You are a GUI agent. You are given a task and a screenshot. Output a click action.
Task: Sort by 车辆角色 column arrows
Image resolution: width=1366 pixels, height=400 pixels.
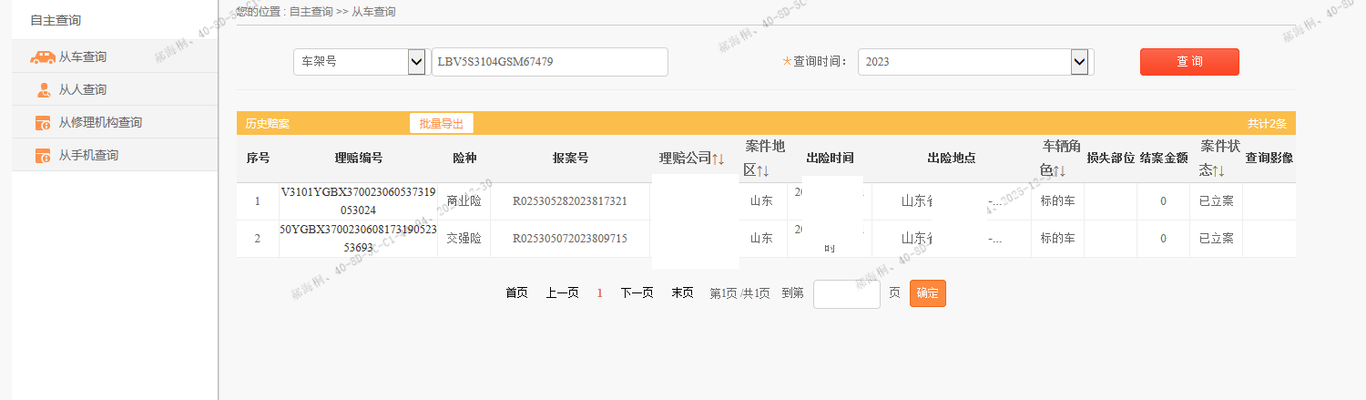1059,171
